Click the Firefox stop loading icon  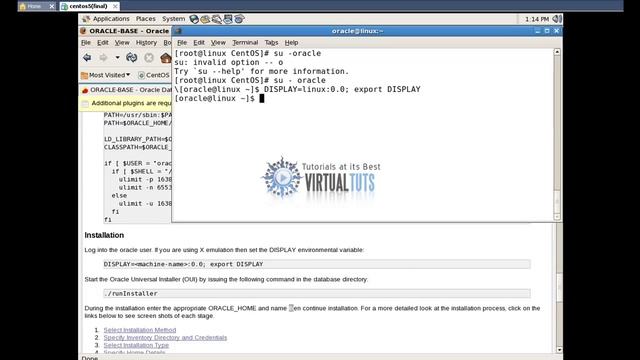[149, 58]
